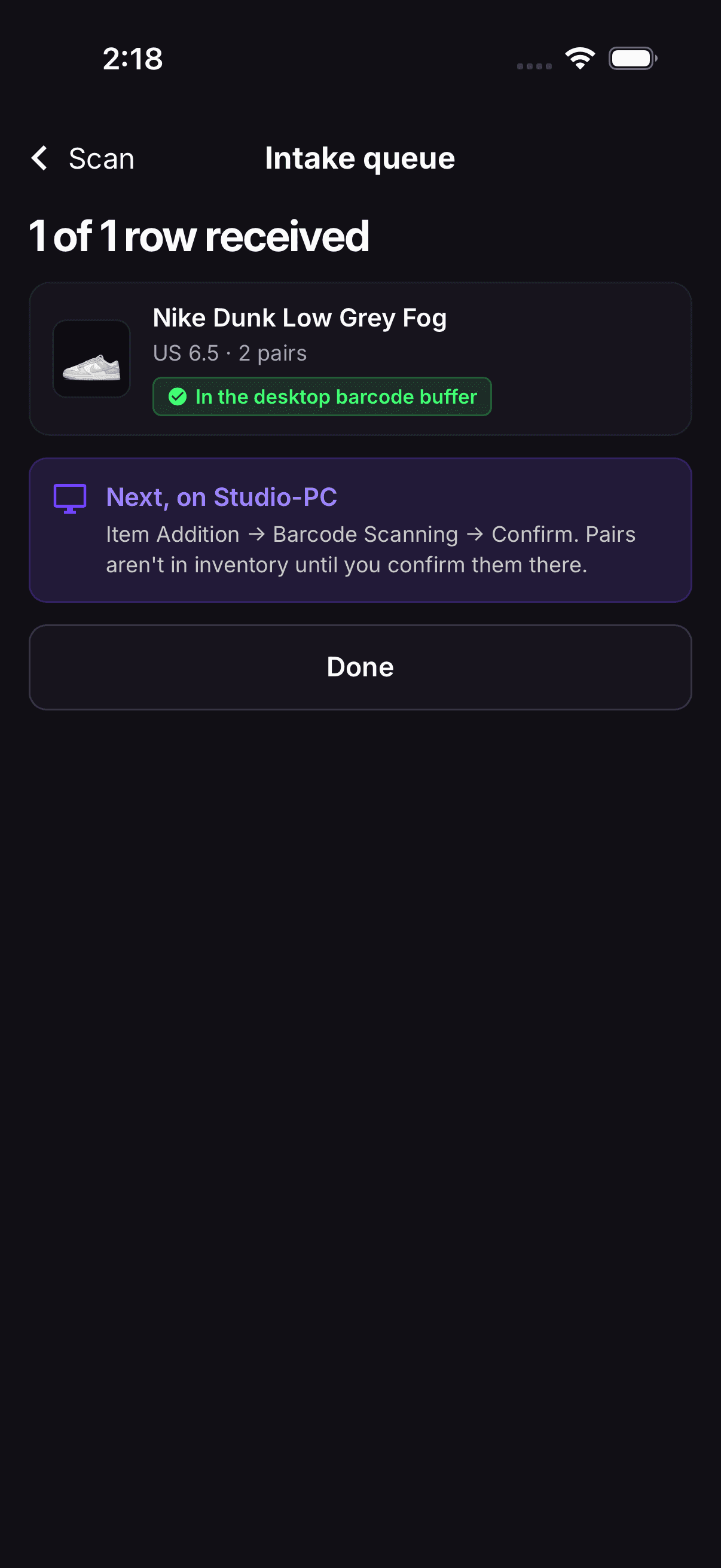Tap the back chevron arrow icon
The width and height of the screenshot is (721, 1568).
click(39, 158)
